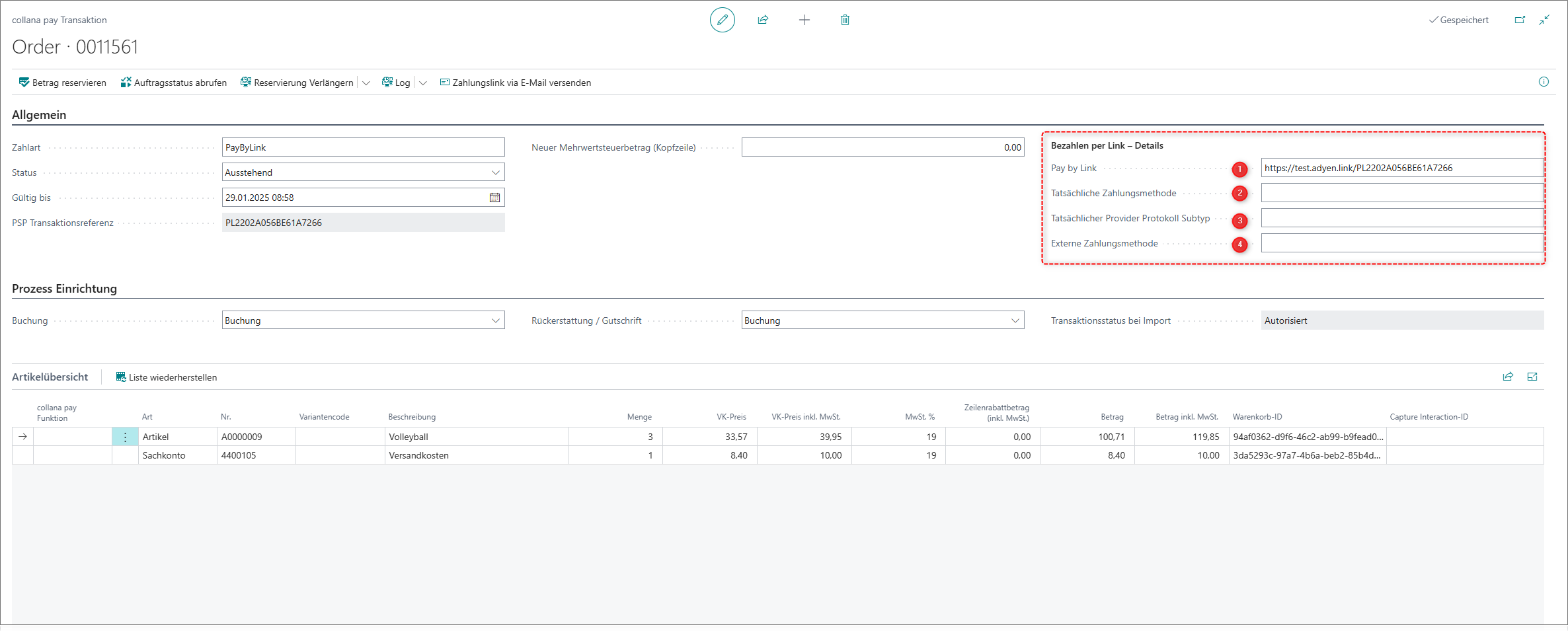Click the Variantencode column header
Image resolution: width=1568 pixels, height=631 pixels.
pos(324,417)
